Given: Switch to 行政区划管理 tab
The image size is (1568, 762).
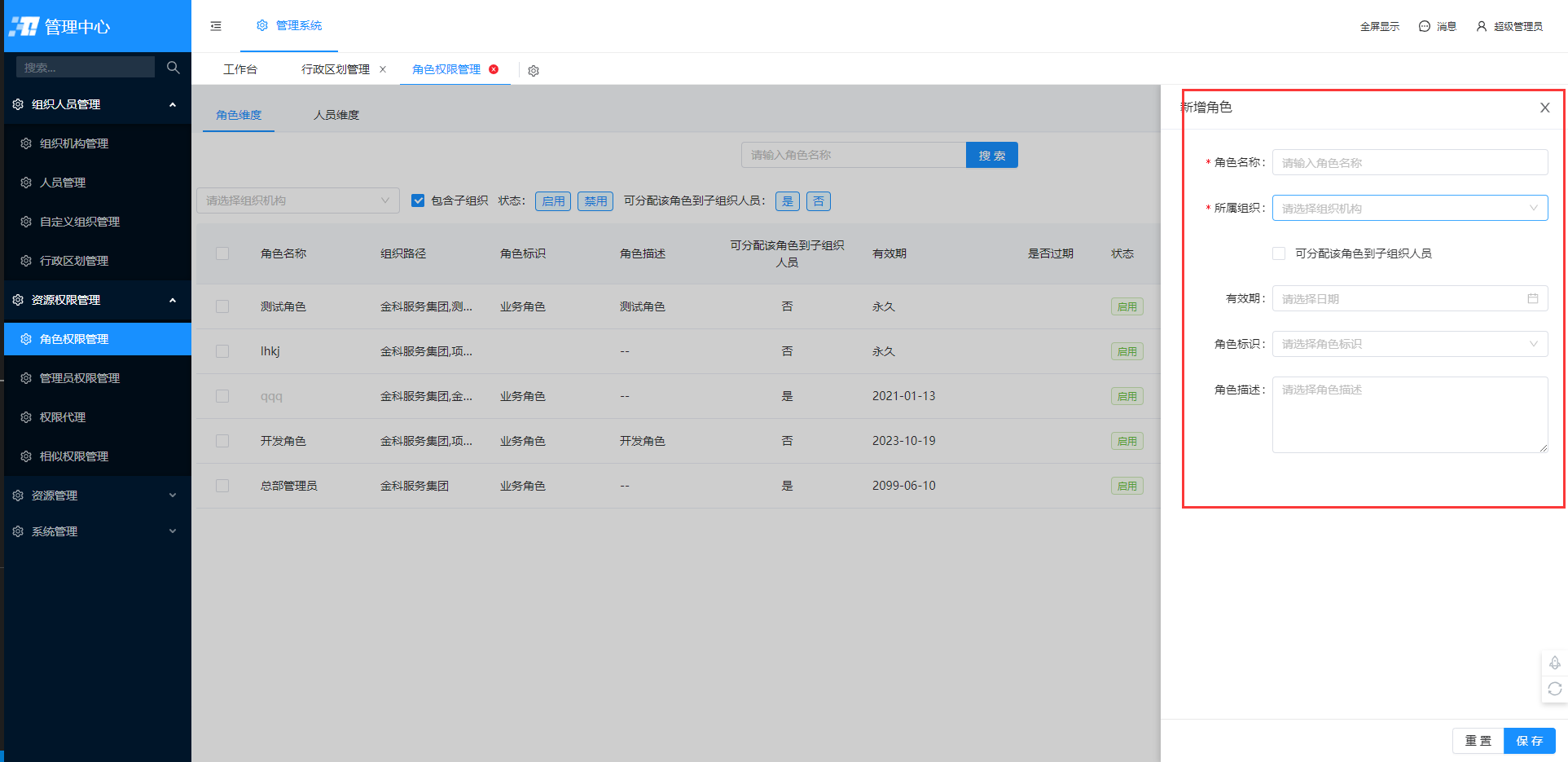Looking at the screenshot, I should point(336,69).
